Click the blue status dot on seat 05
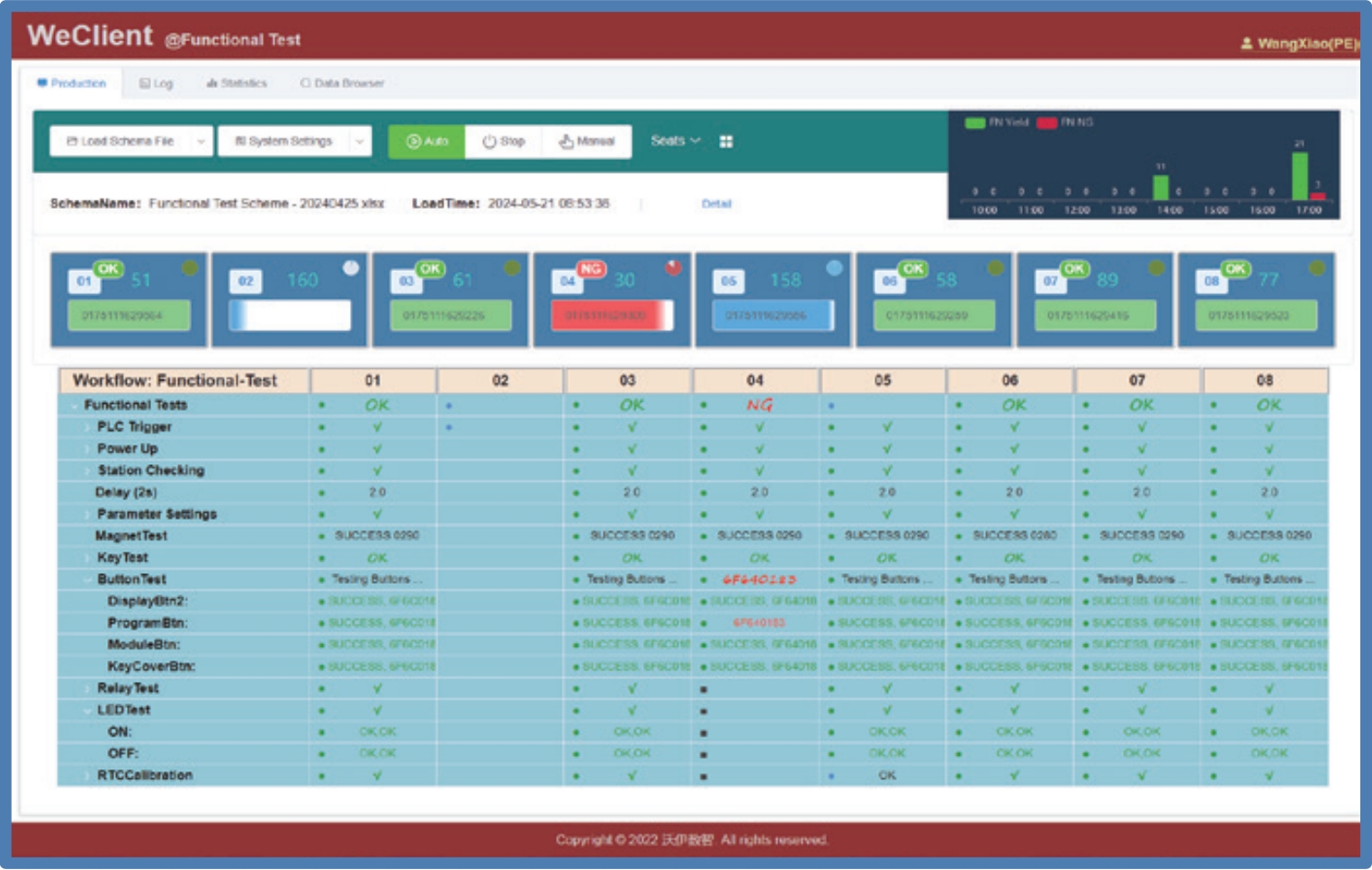This screenshot has height=870, width=1372. [834, 267]
